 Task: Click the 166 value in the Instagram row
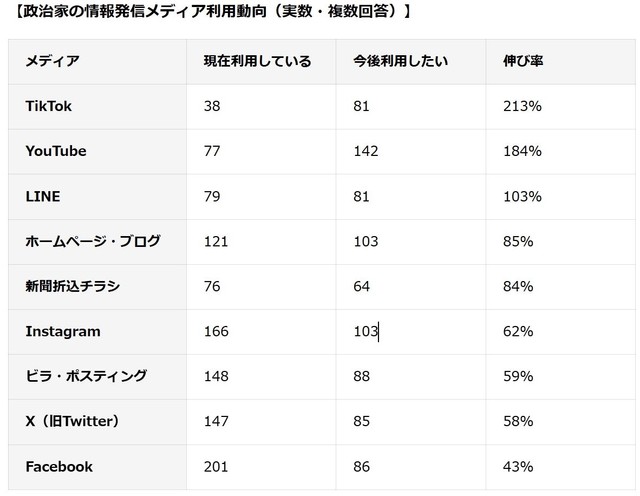[x=216, y=331]
